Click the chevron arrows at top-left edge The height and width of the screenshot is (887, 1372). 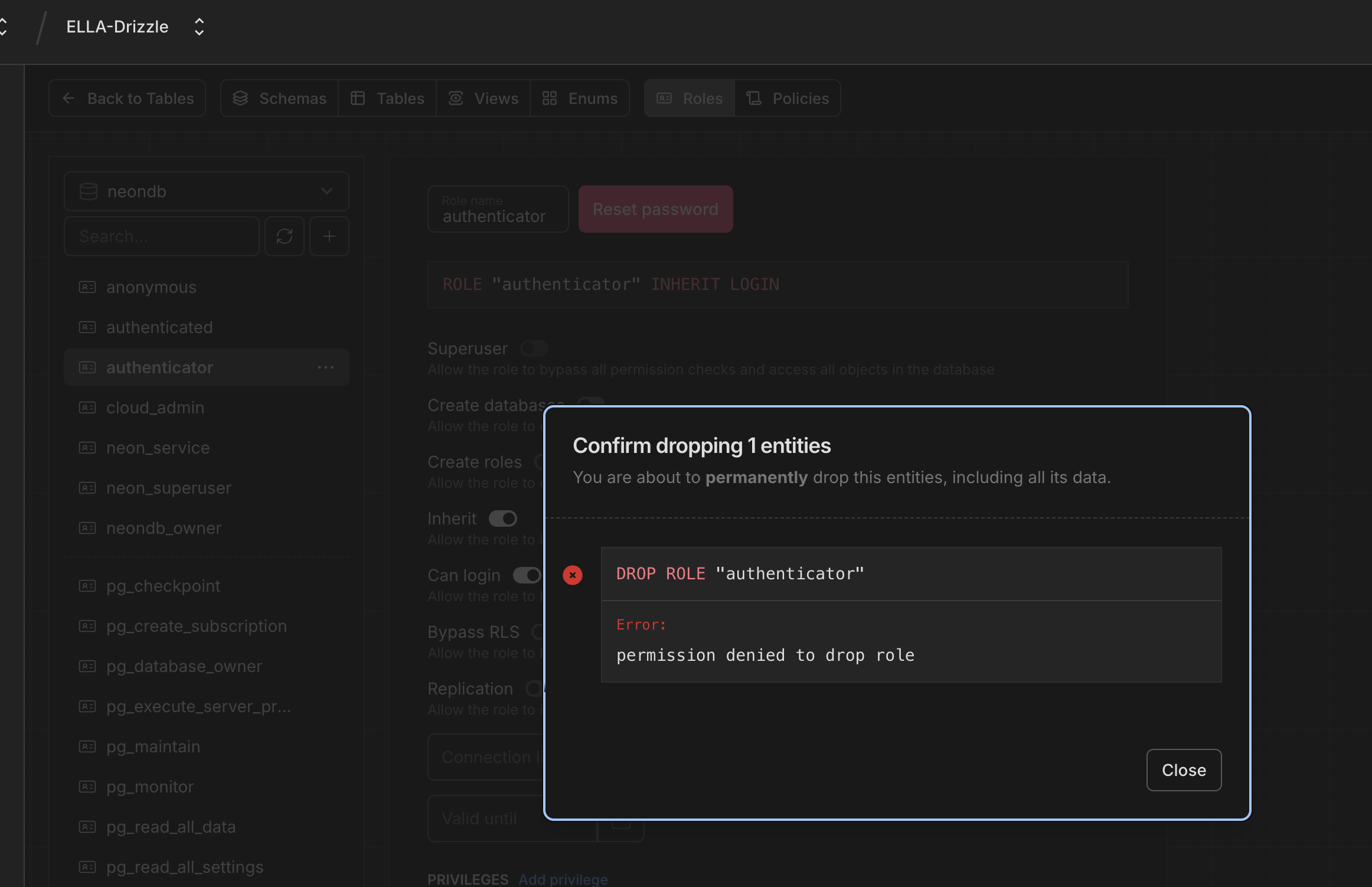click(4, 27)
